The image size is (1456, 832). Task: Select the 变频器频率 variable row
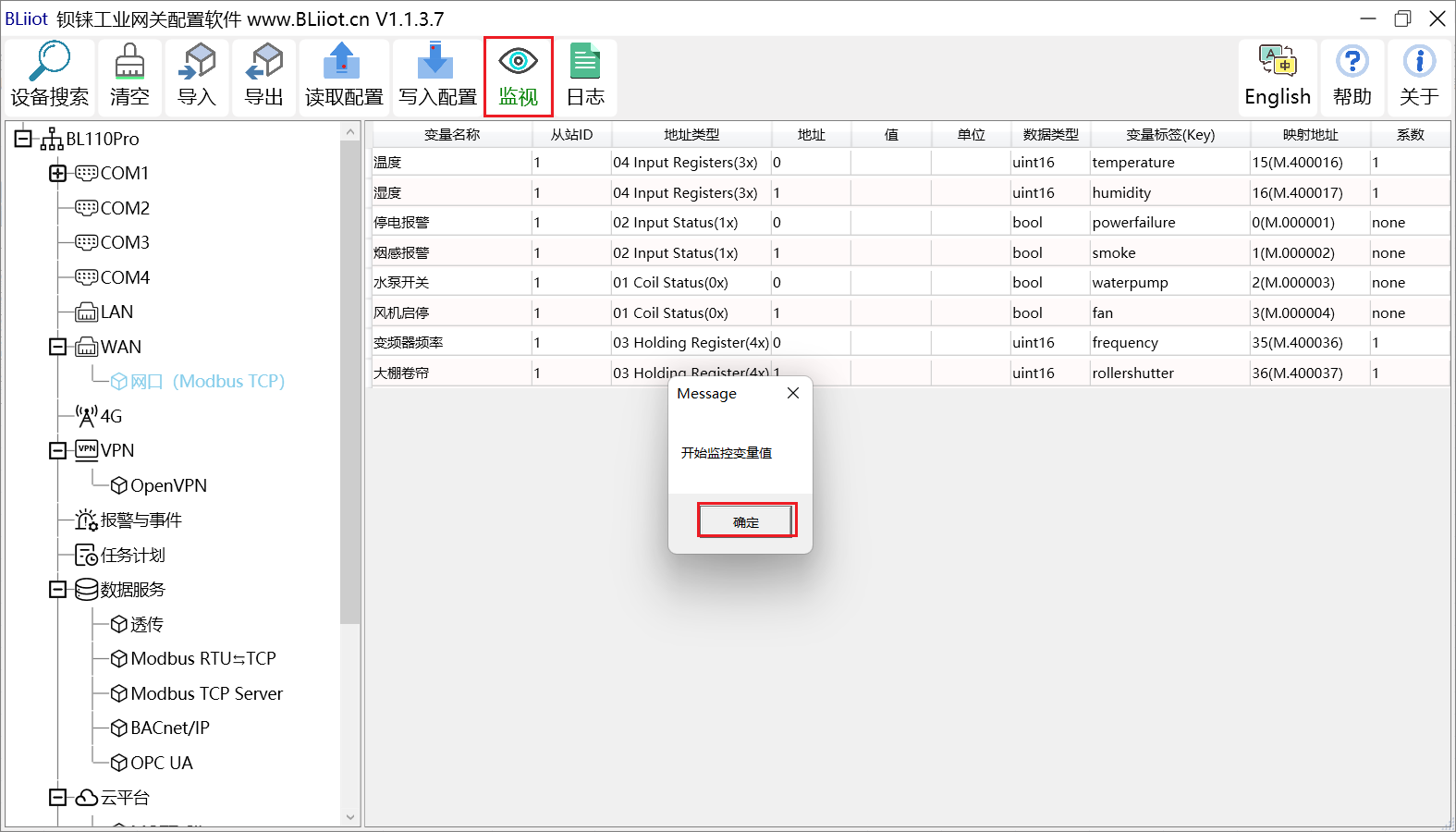click(911, 342)
